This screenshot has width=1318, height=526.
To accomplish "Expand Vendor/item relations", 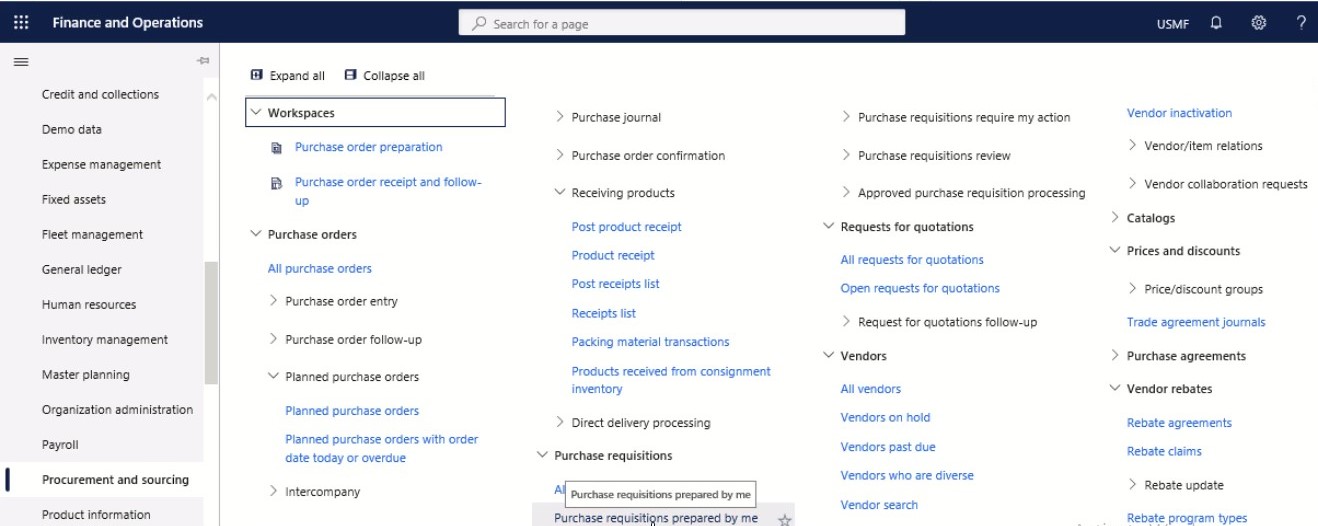I will coord(1133,145).
